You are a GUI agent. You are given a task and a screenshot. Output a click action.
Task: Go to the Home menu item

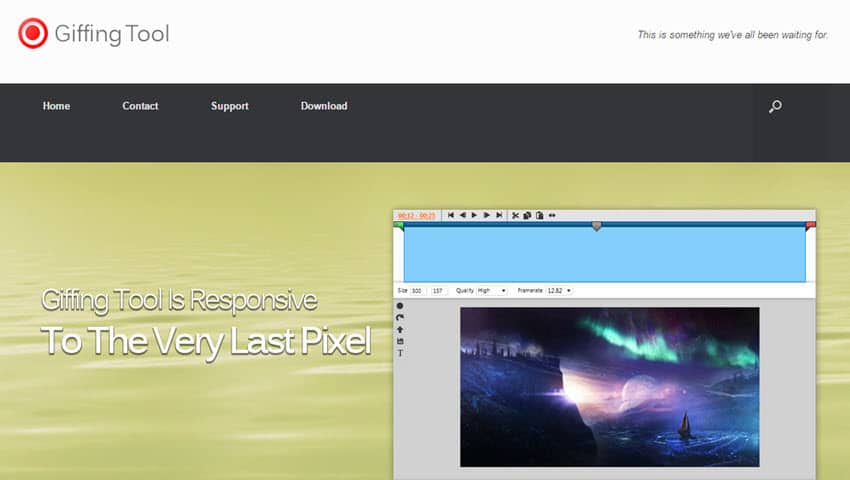pyautogui.click(x=56, y=106)
